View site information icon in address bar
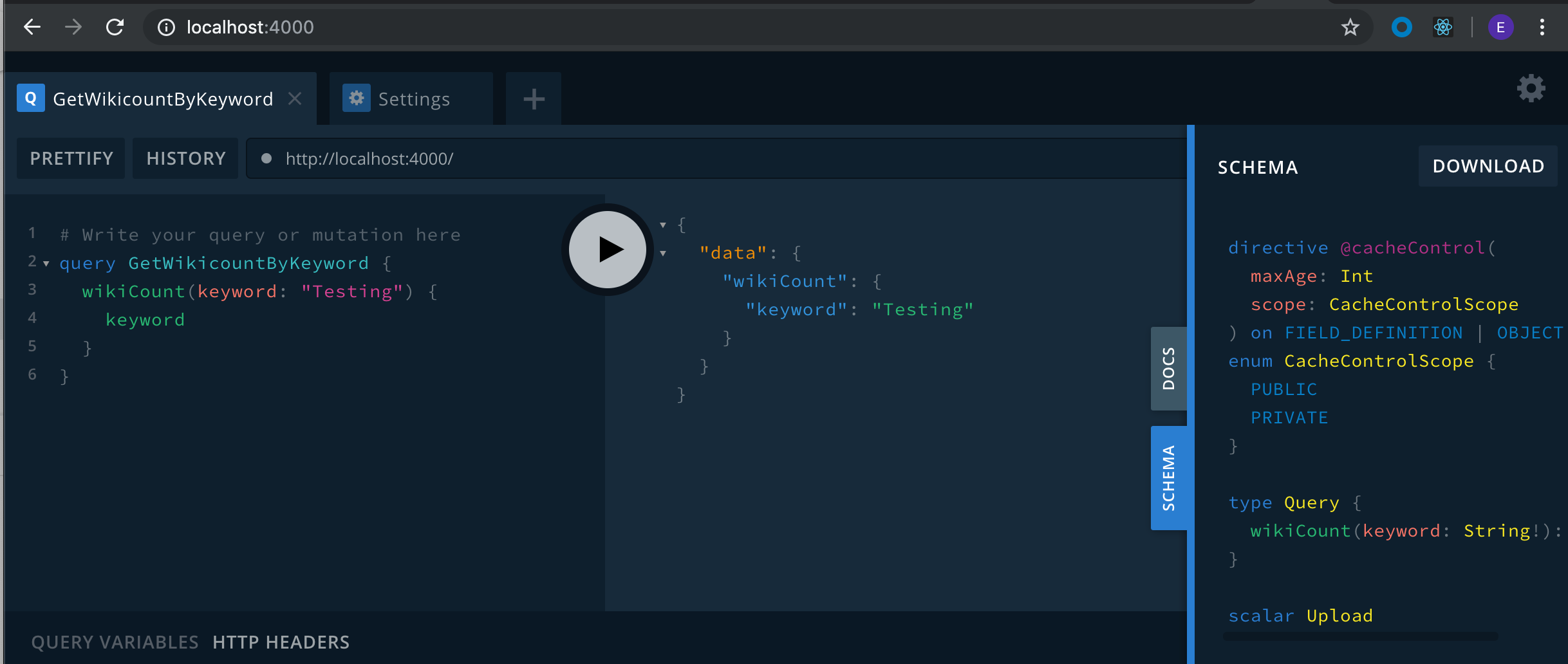The height and width of the screenshot is (664, 1568). tap(166, 27)
